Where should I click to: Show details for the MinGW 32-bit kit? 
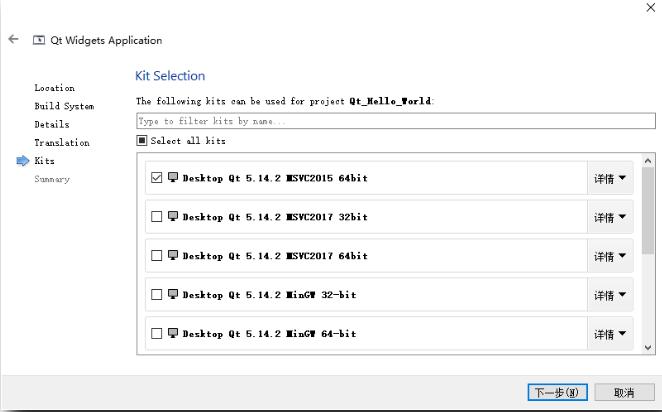point(610,294)
